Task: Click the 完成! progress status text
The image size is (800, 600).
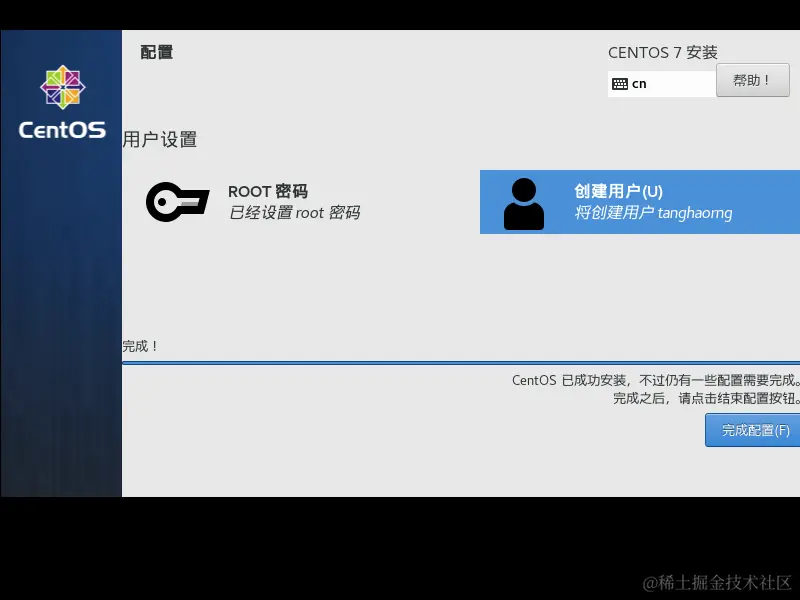Action: point(140,346)
